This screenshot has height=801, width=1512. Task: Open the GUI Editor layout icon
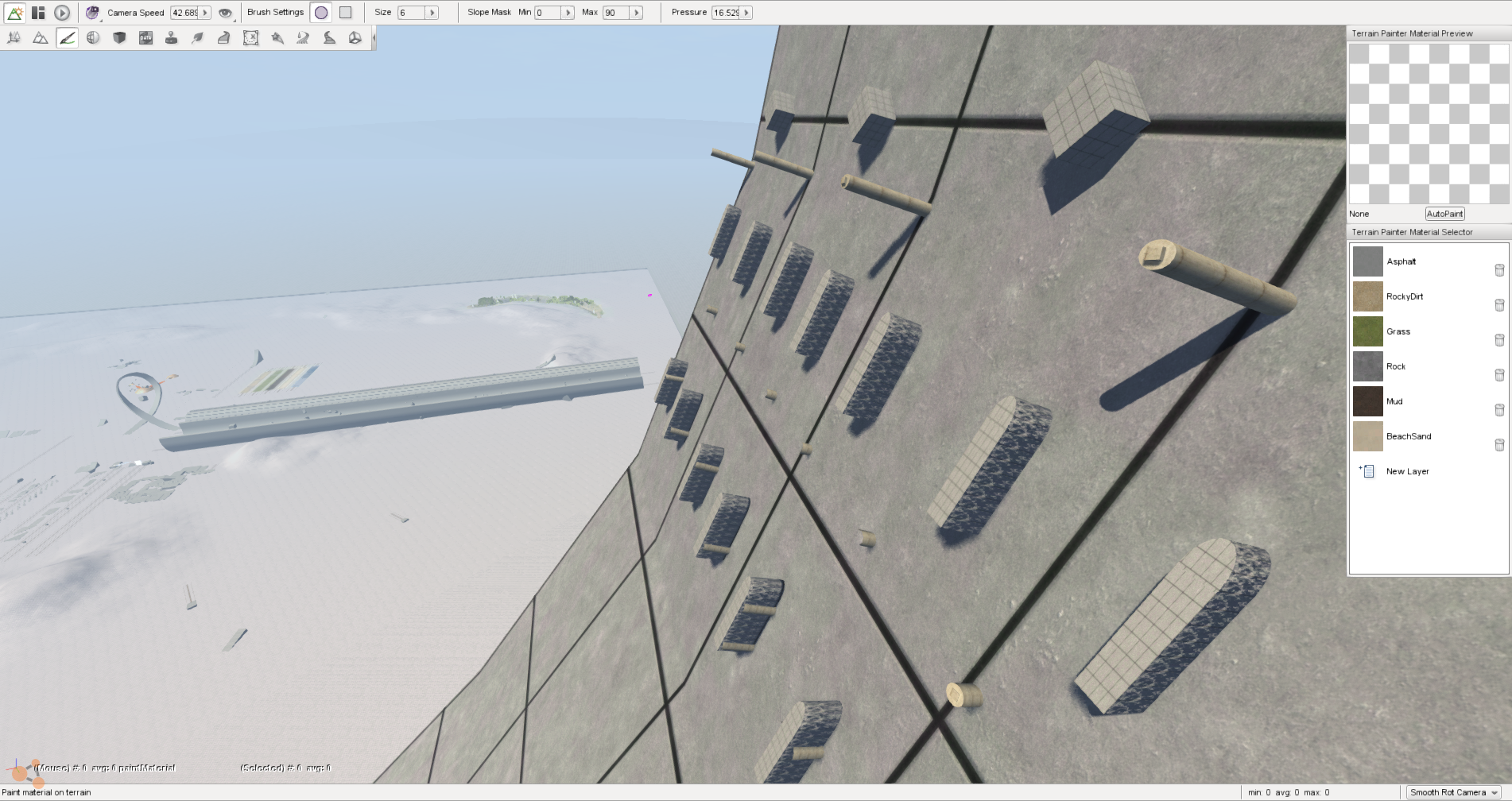[x=38, y=13]
